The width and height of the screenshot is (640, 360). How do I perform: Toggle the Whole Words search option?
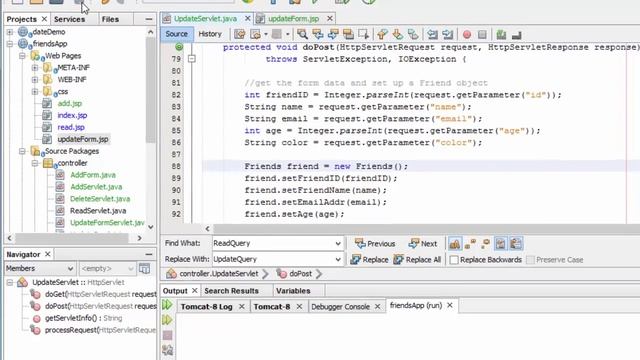pos(470,244)
